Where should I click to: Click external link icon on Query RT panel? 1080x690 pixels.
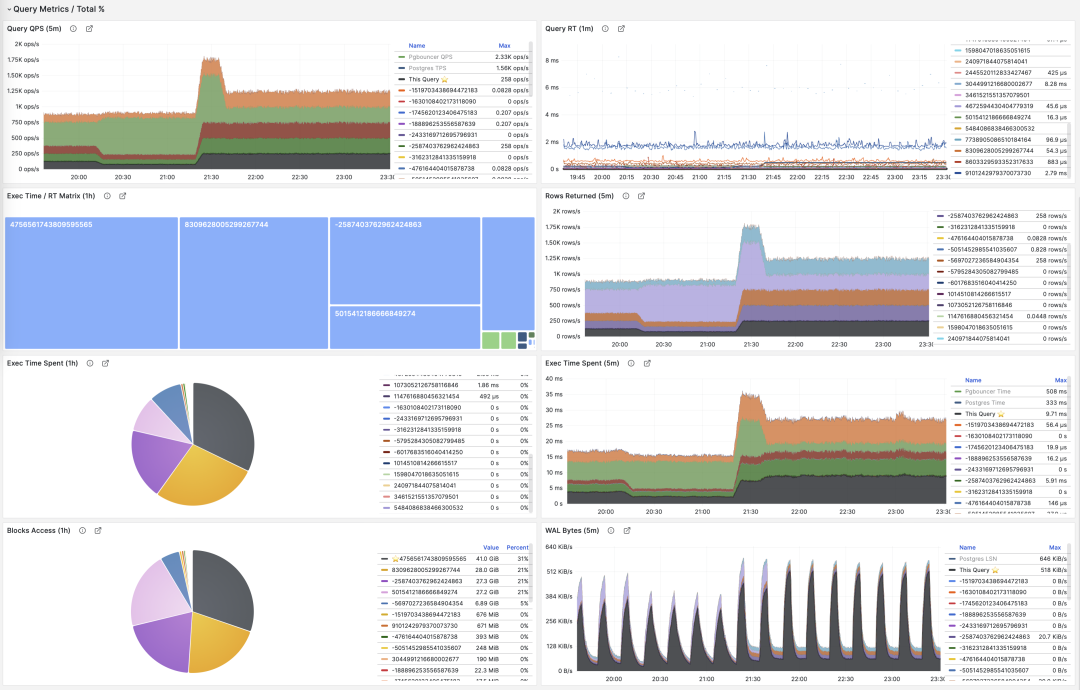[621, 28]
